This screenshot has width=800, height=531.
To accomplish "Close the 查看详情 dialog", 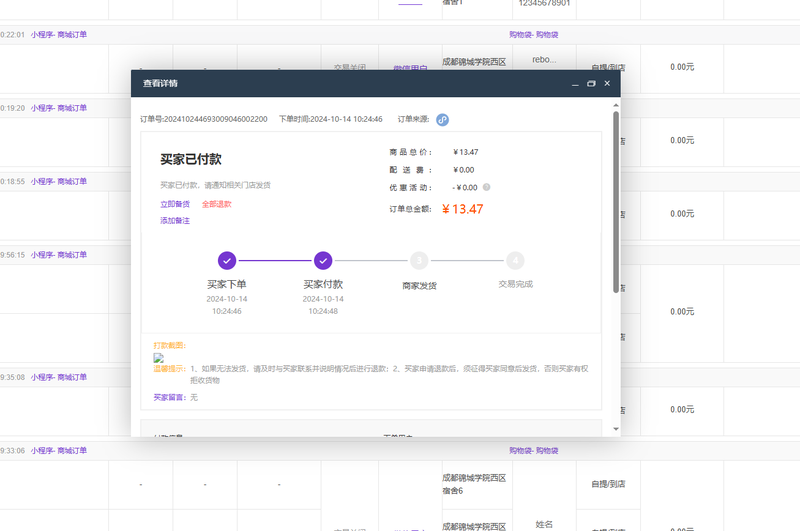I will tap(607, 84).
